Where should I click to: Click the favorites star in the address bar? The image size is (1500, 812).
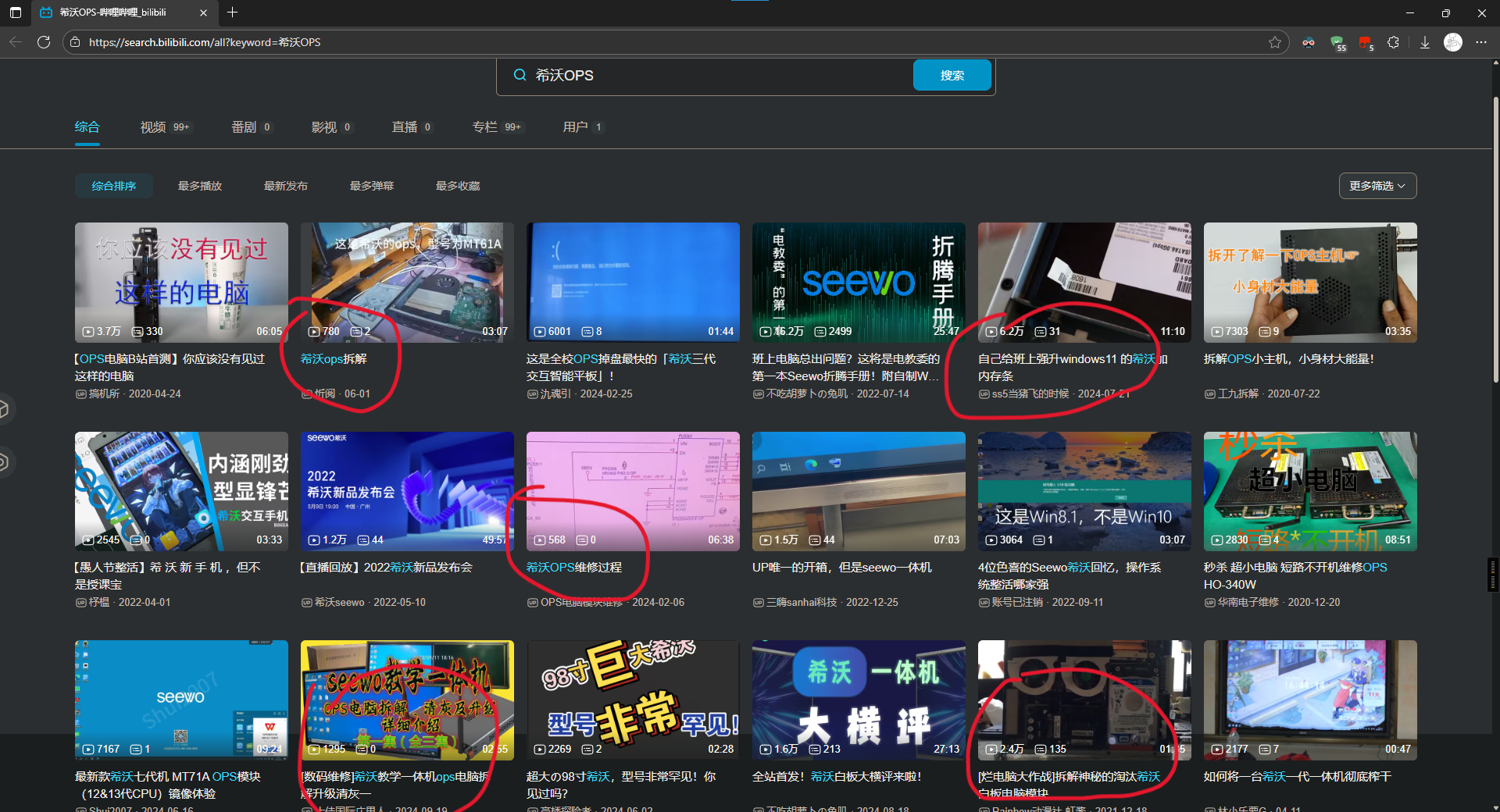point(1277,42)
